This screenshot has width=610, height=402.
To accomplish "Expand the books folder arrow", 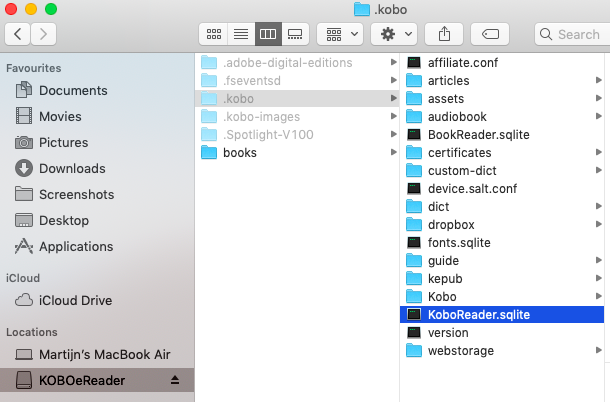I will pyautogui.click(x=393, y=152).
